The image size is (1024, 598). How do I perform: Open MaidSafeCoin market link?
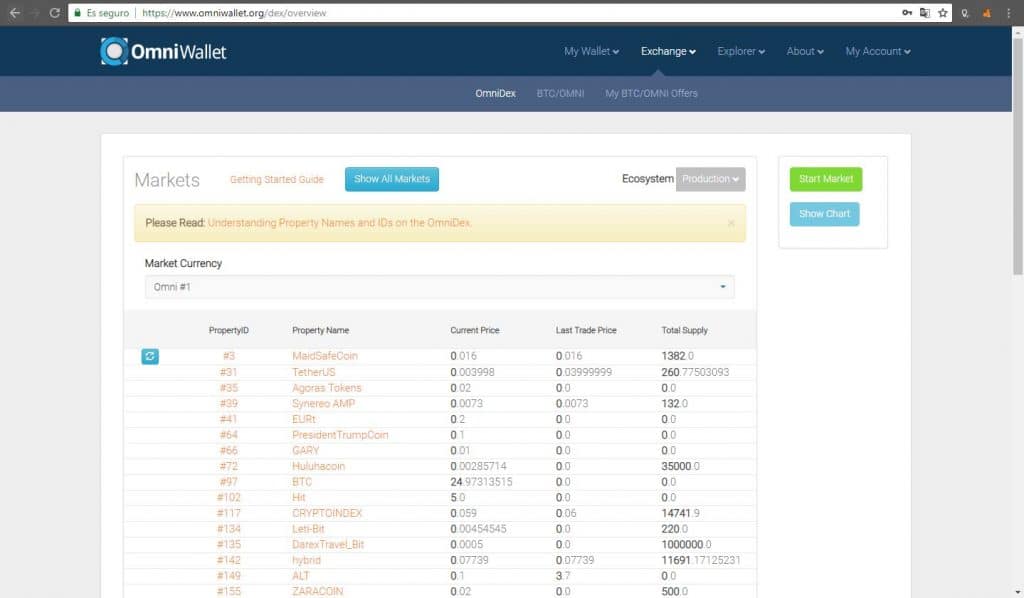[325, 356]
